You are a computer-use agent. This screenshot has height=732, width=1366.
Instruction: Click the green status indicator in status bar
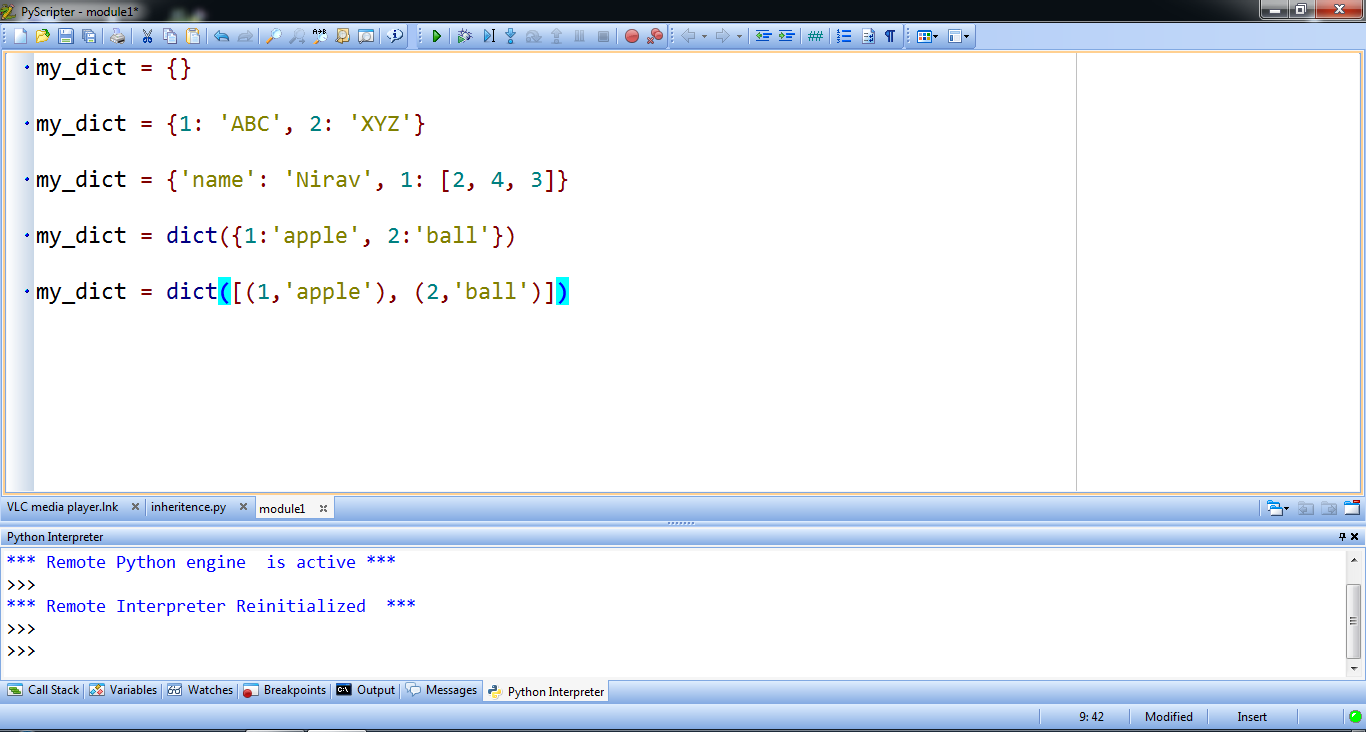pos(1355,716)
